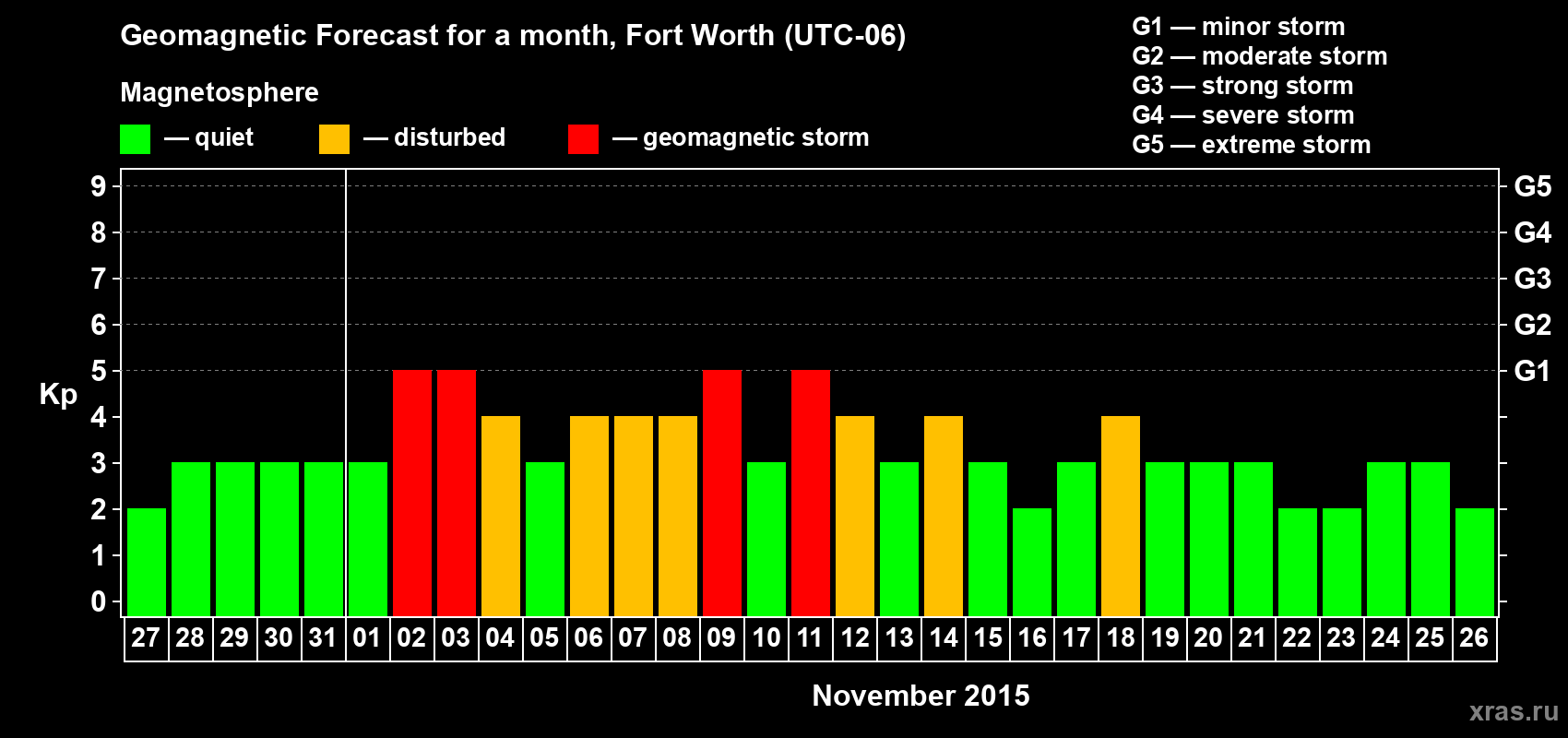Click the date label 25
The image size is (1568, 738).
[x=1430, y=638]
